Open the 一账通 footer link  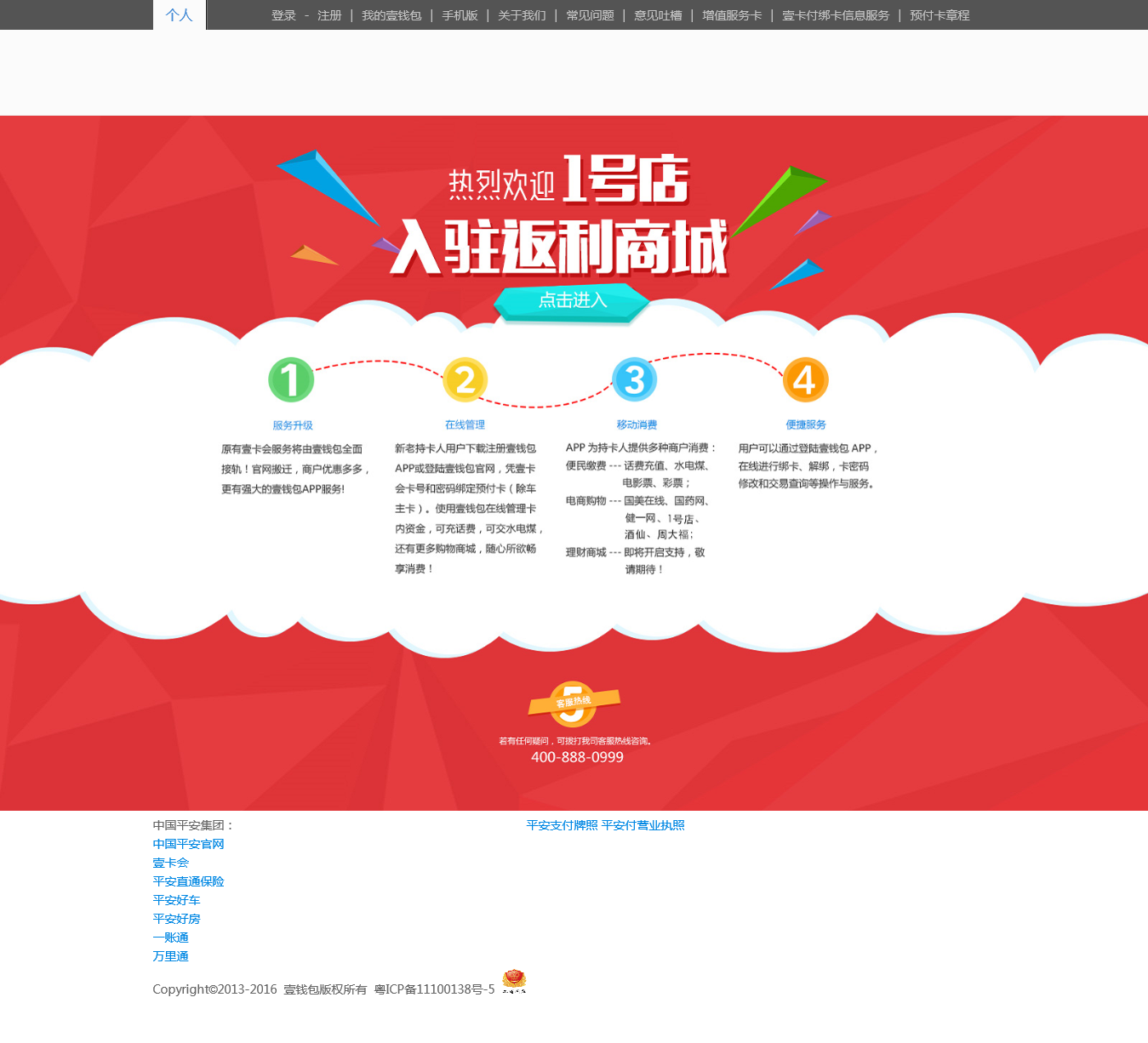[x=170, y=938]
